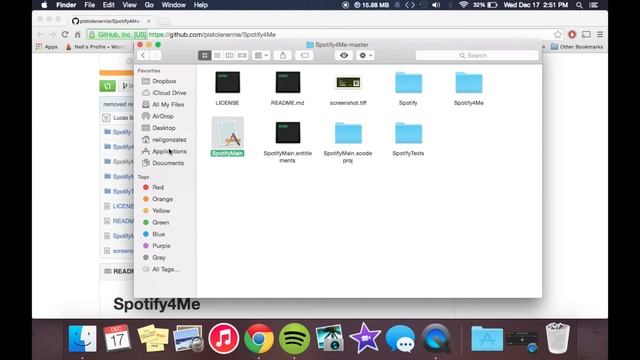Click the Spotlight search icon in menu bar
This screenshot has width=640, height=360.
(579, 5)
